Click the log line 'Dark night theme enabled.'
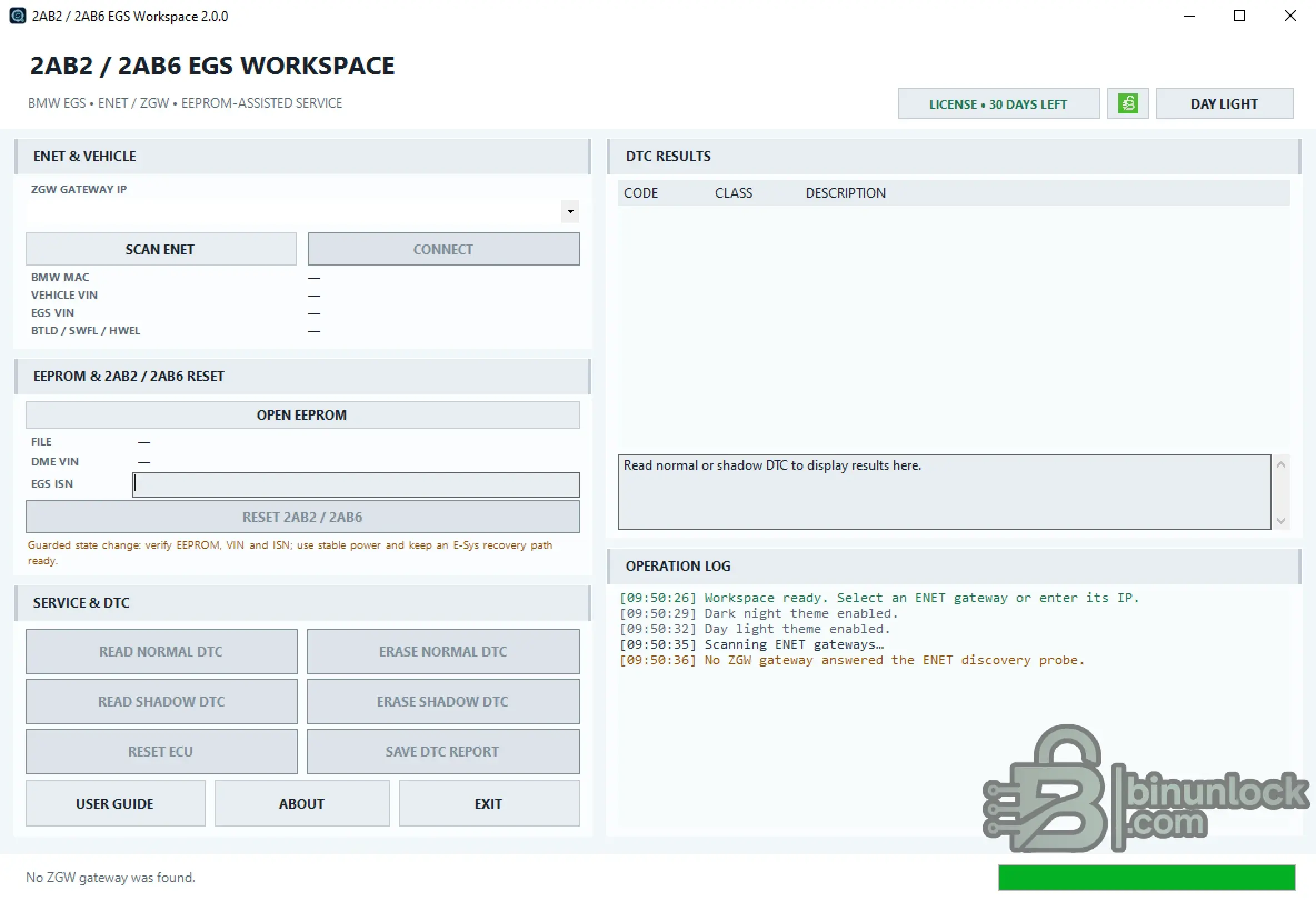Screen dimensions: 1316x901 [759, 613]
